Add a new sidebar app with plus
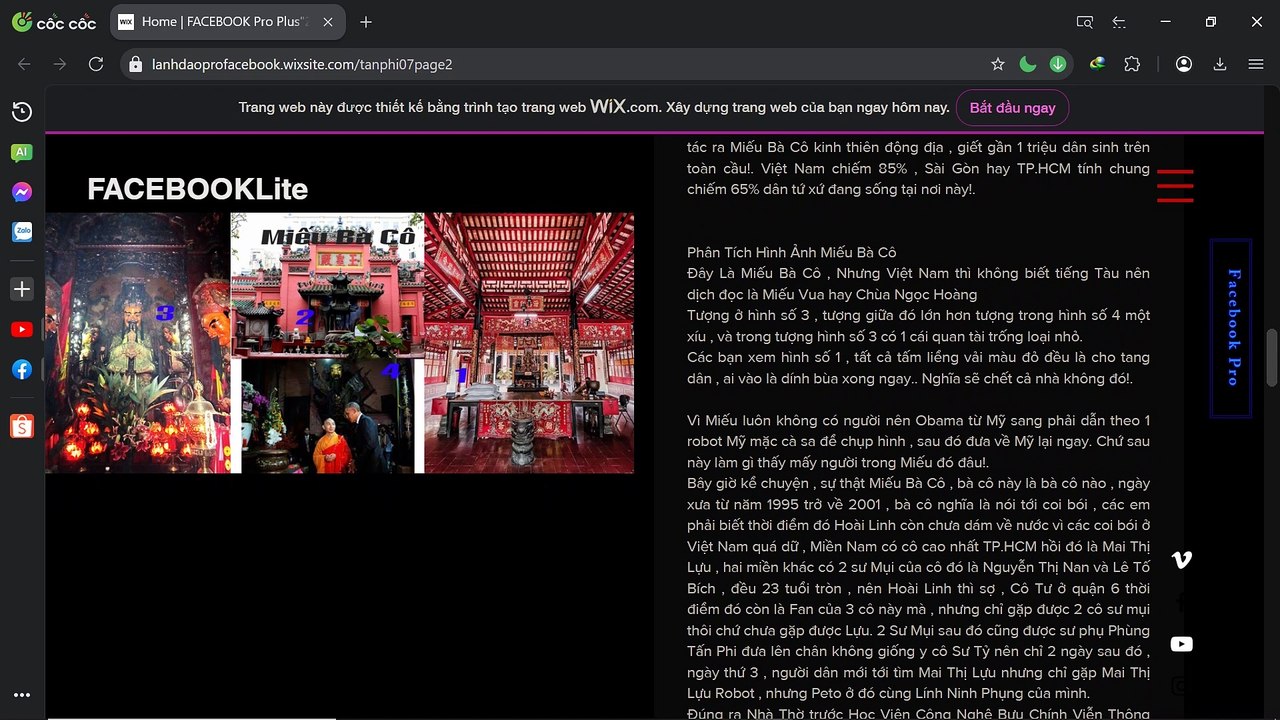Image resolution: width=1280 pixels, height=720 pixels. [22, 289]
